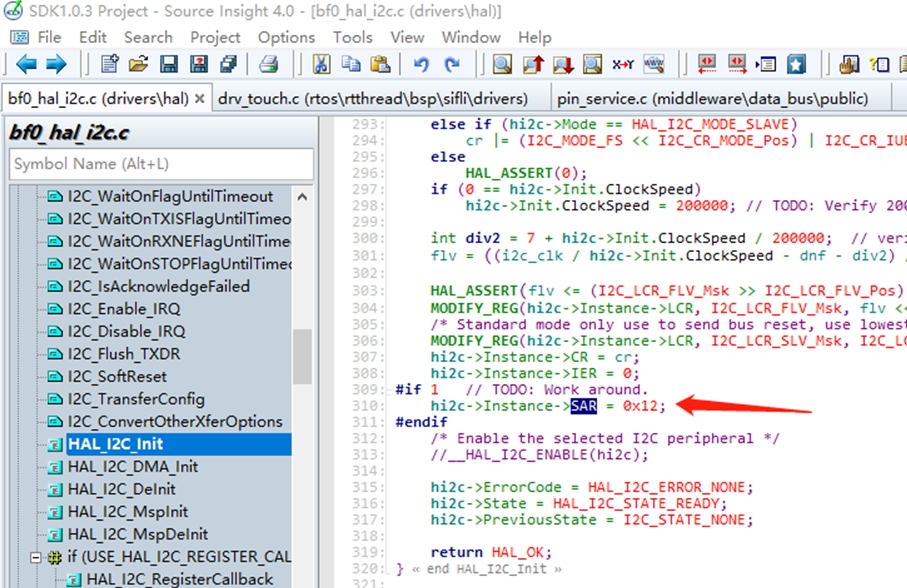907x588 pixels.
Task: Select I2C_Flush_TXDR symbol
Action: pyautogui.click(x=124, y=354)
